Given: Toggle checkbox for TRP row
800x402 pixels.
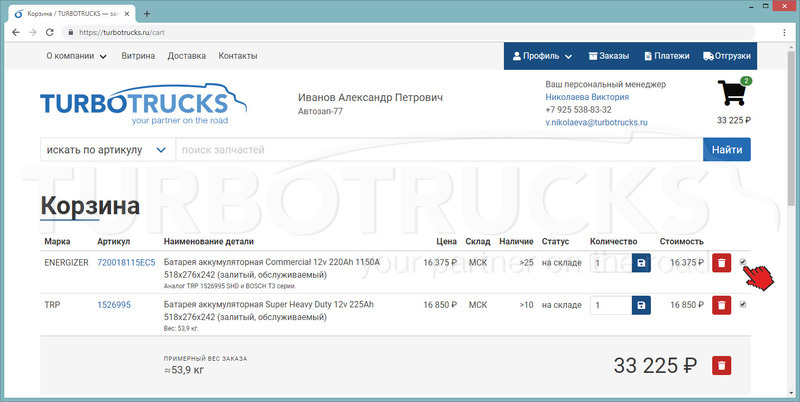Looking at the screenshot, I should tap(743, 304).
